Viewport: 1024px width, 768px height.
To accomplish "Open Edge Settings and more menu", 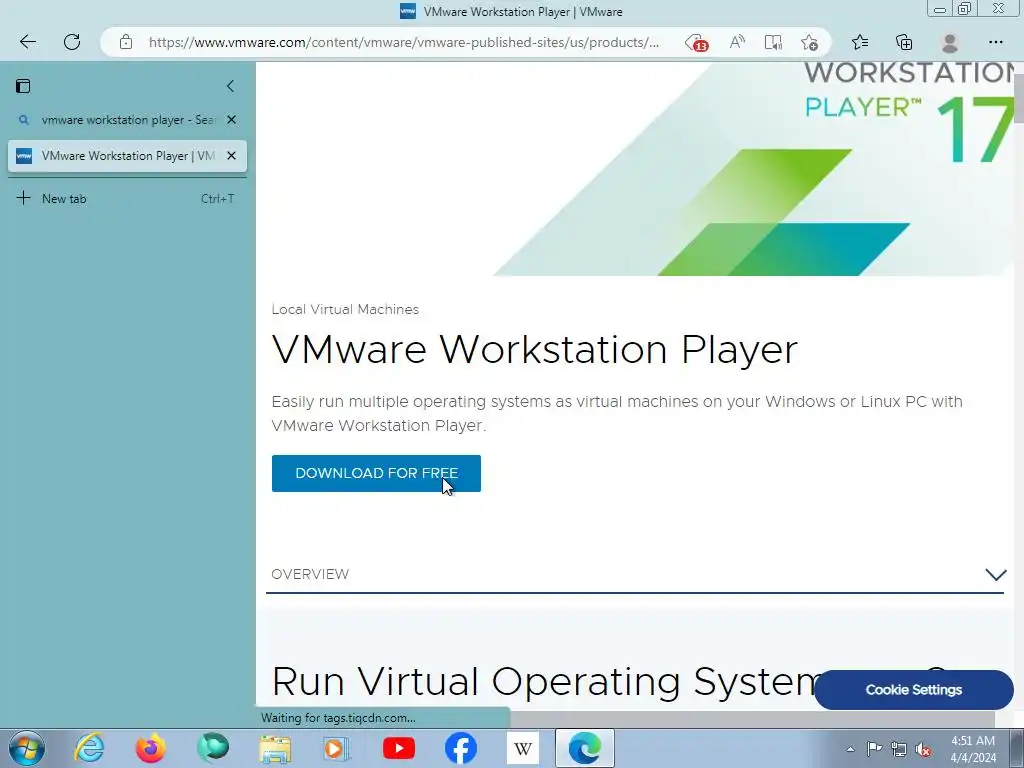I will (995, 42).
